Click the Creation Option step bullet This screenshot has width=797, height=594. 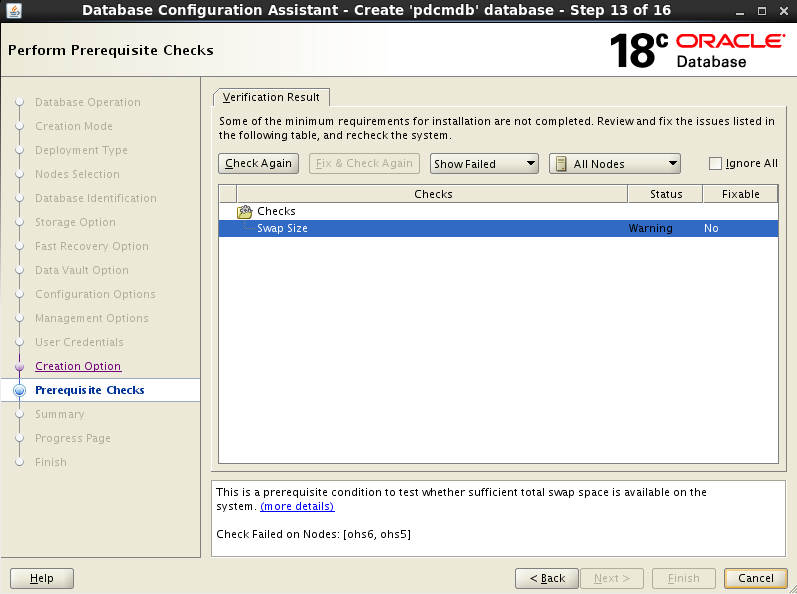[x=20, y=366]
